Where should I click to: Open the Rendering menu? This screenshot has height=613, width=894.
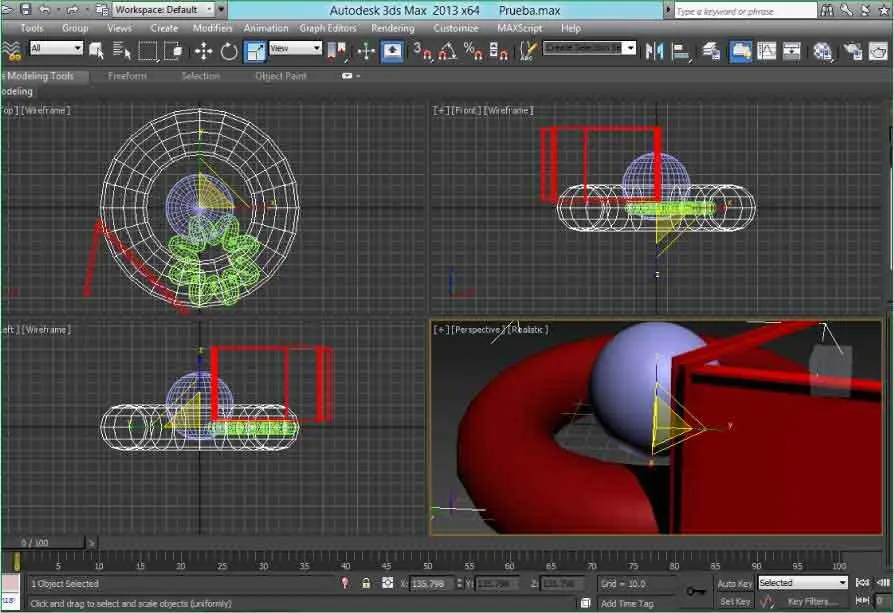393,28
